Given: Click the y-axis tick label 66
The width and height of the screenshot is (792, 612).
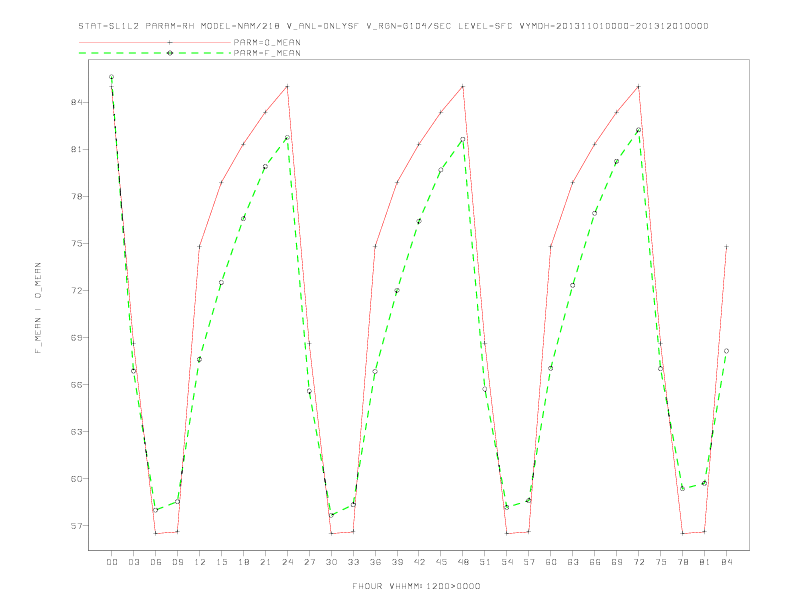Looking at the screenshot, I should [x=76, y=384].
